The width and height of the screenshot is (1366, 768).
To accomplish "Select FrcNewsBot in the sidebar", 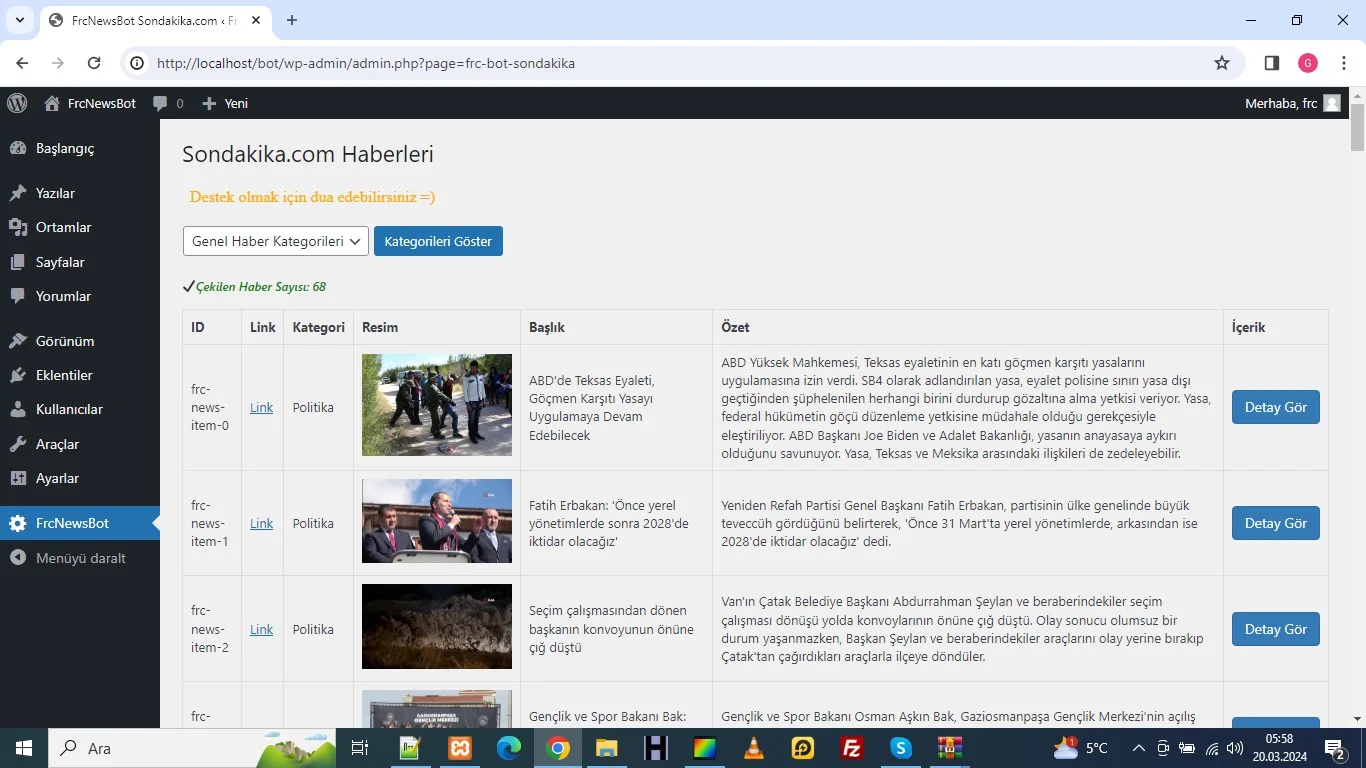I will coord(80,523).
